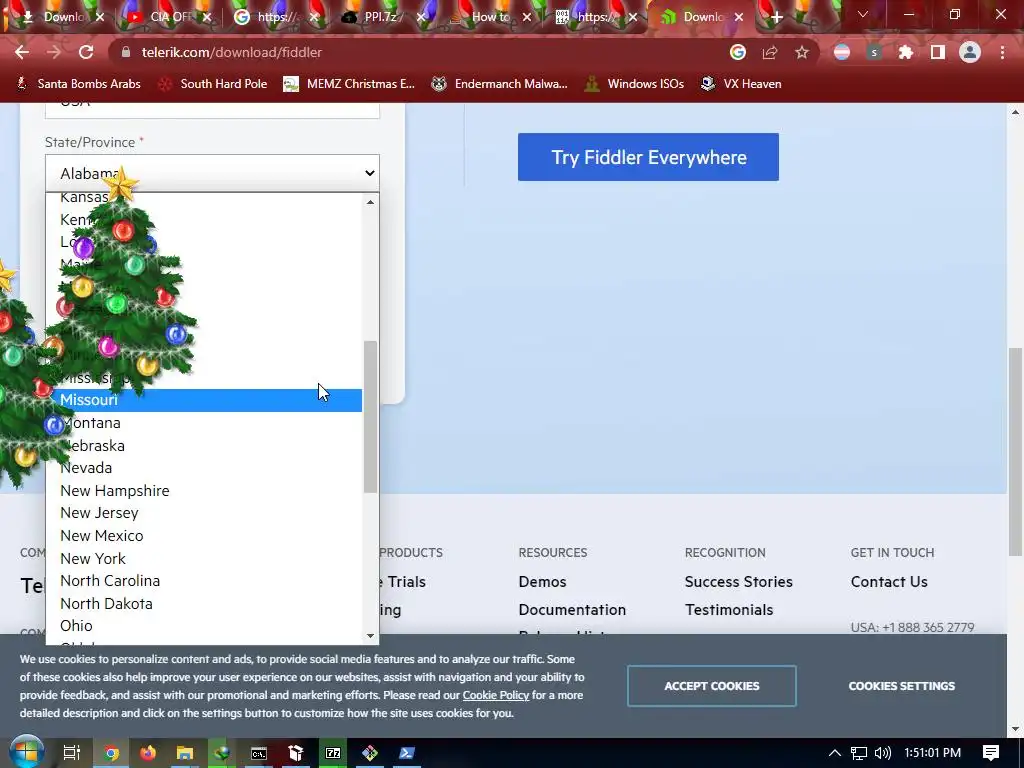Collapse the State/Province Alabama dropdown
This screenshot has width=1024, height=768.
pyautogui.click(x=212, y=173)
